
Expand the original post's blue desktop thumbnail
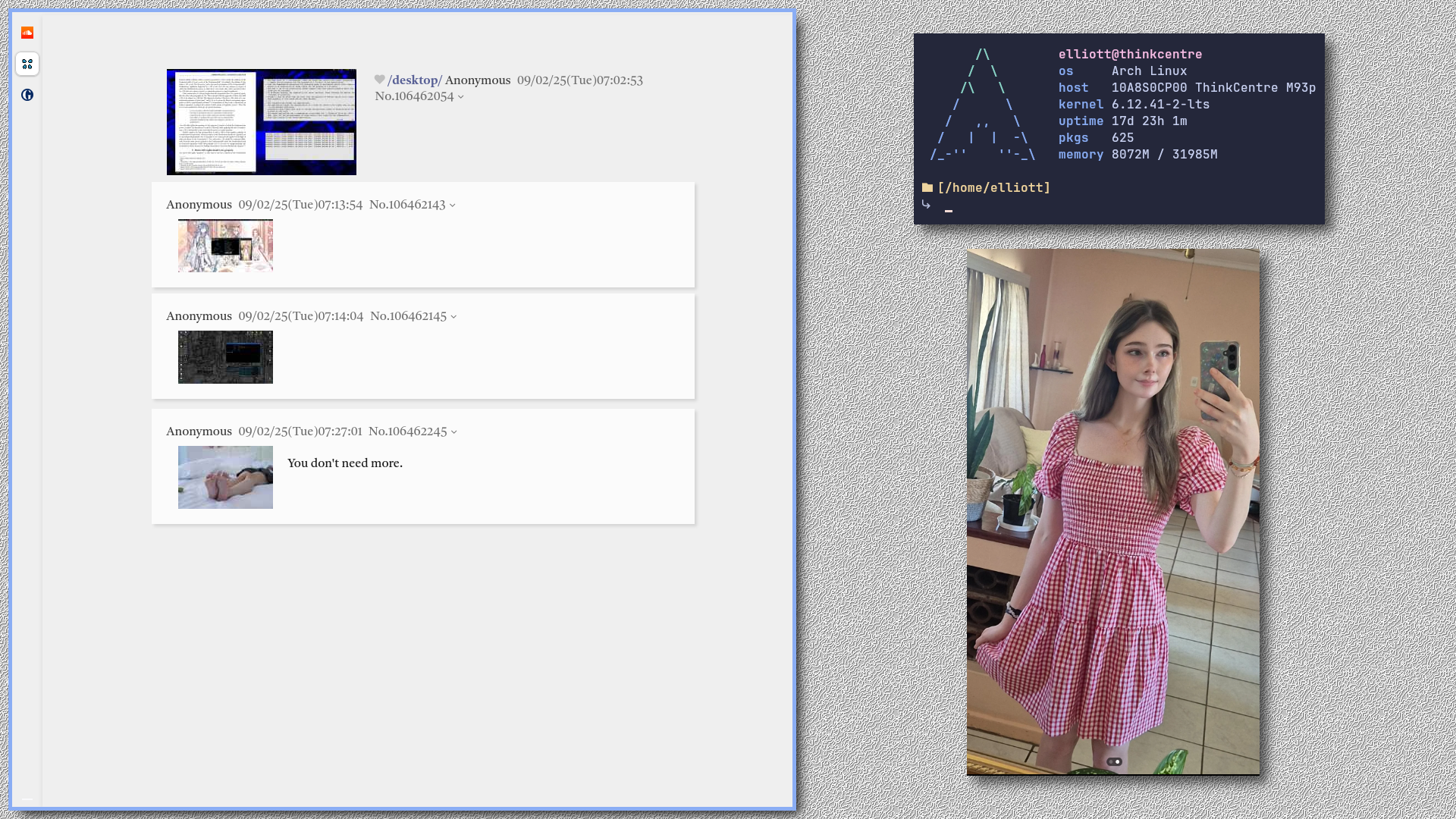pos(262,122)
